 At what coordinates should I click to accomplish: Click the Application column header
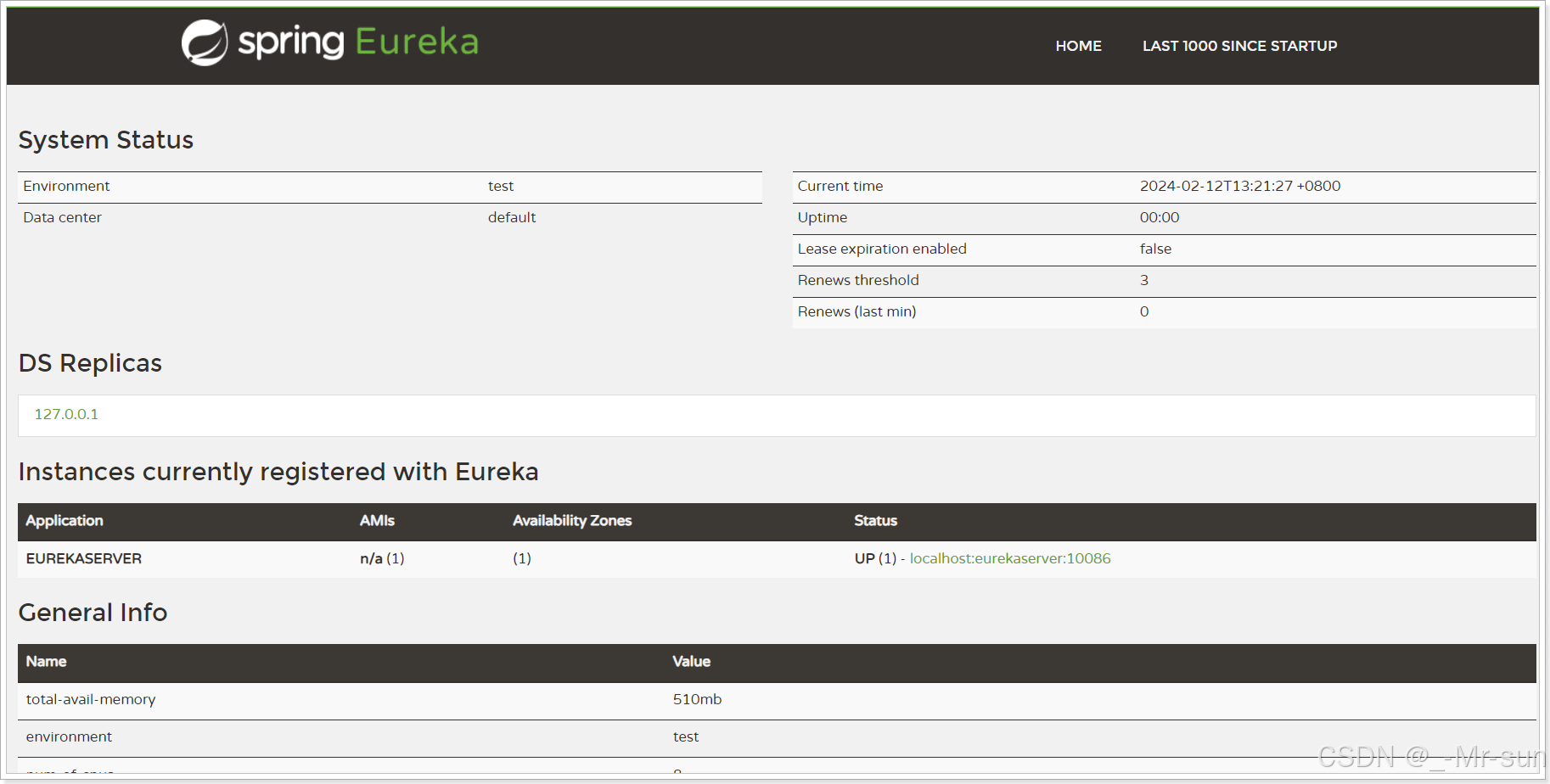point(65,521)
